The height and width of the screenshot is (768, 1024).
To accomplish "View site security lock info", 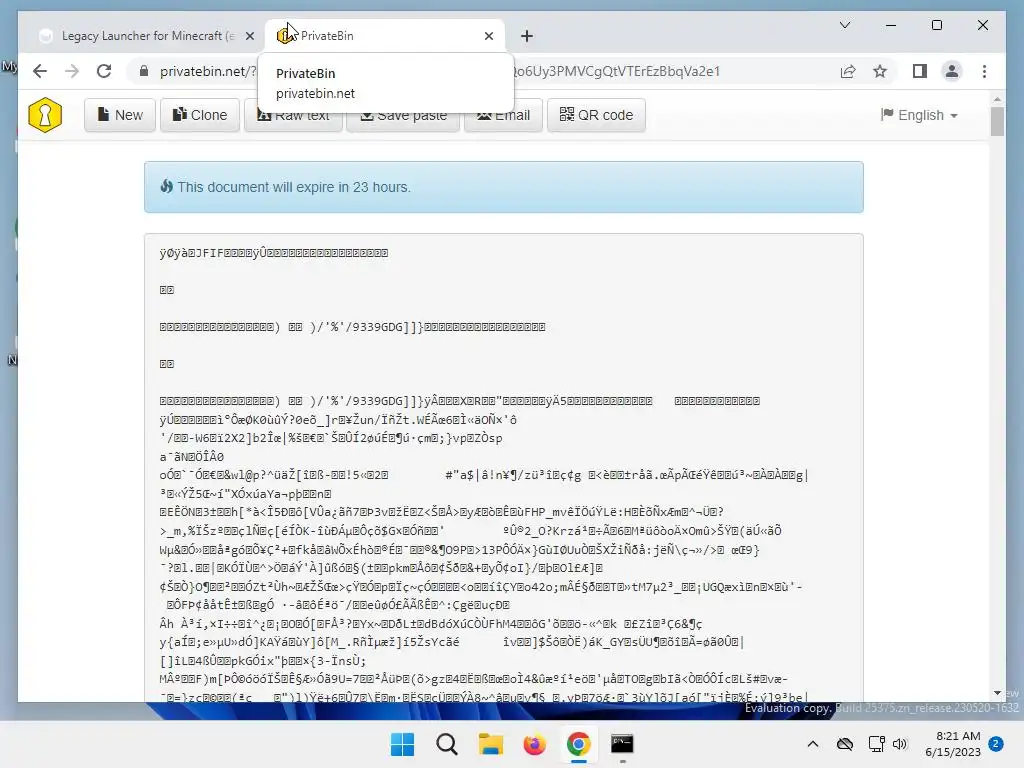I will pyautogui.click(x=144, y=71).
